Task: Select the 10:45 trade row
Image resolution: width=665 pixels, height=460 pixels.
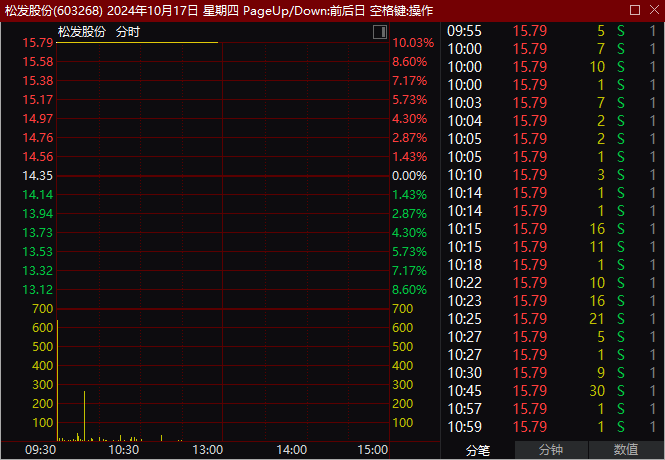Action: pos(552,390)
